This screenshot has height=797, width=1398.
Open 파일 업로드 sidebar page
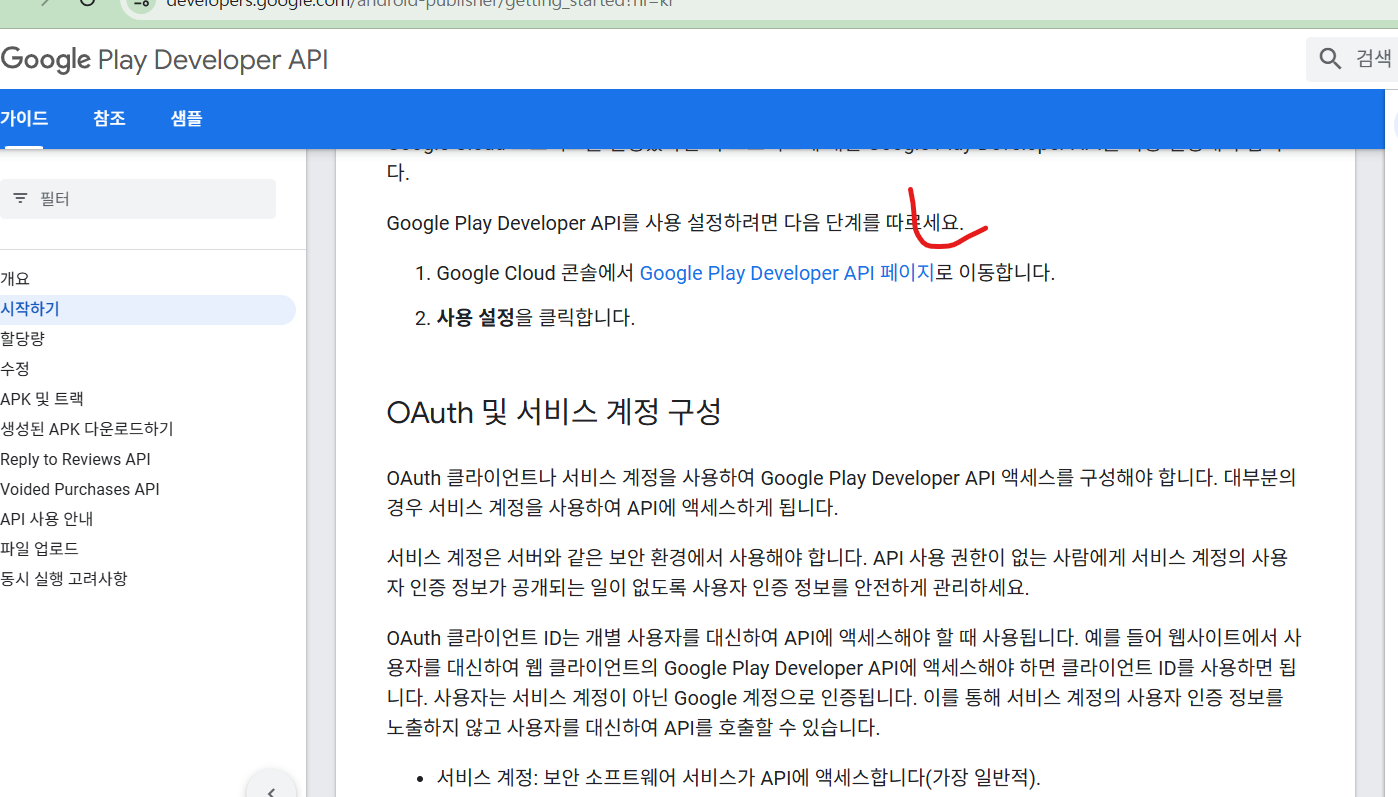click(x=39, y=549)
